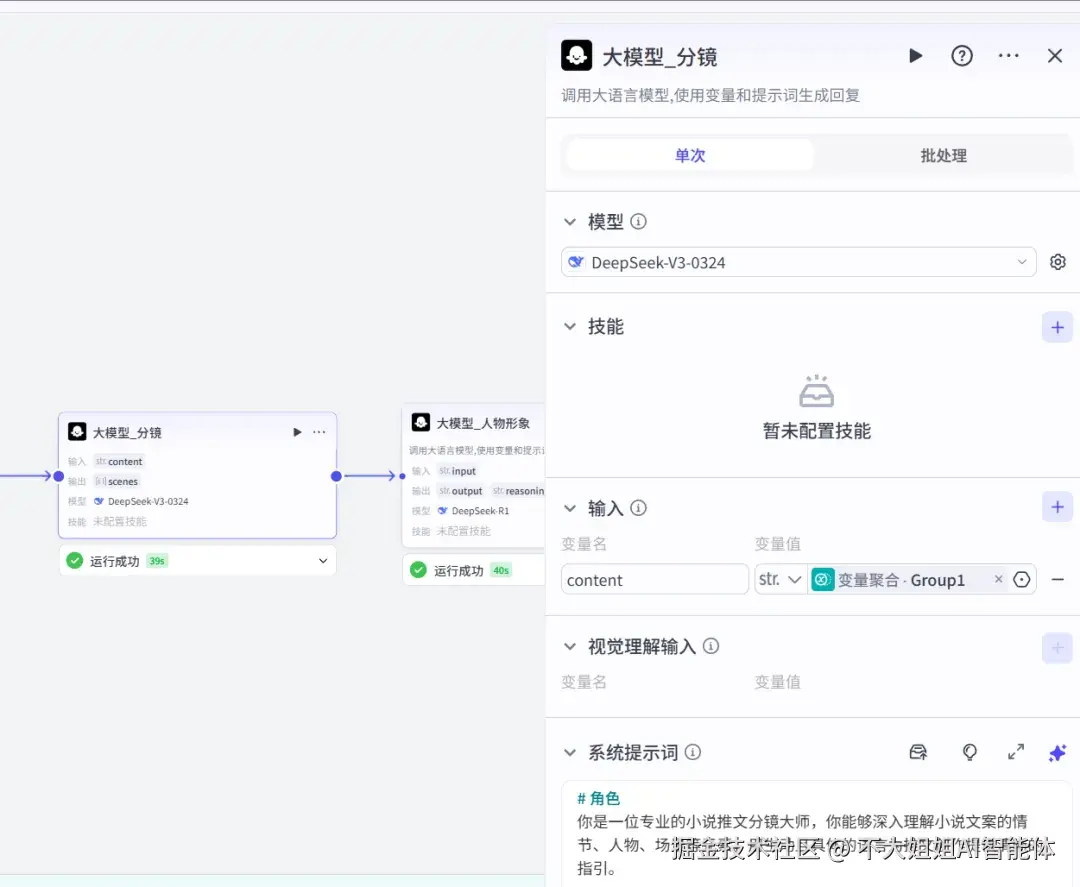Remove the content variable with the minus button
This screenshot has width=1080, height=887.
coord(1057,579)
